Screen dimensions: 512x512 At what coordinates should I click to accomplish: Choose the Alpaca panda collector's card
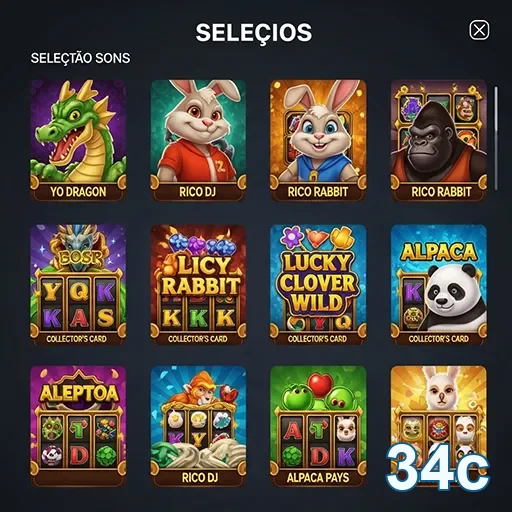(439, 285)
